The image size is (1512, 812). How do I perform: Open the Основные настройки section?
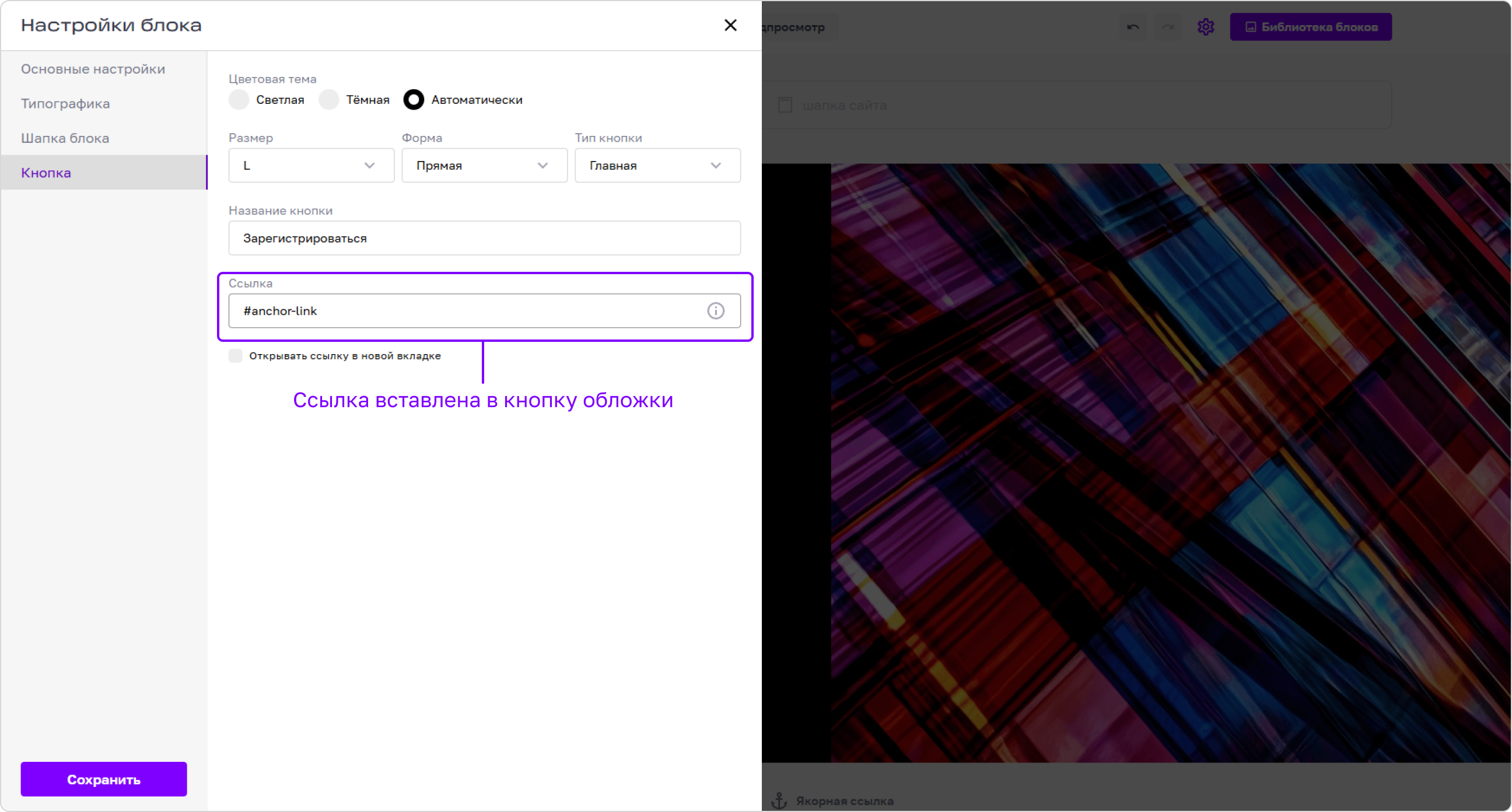pyautogui.click(x=104, y=69)
